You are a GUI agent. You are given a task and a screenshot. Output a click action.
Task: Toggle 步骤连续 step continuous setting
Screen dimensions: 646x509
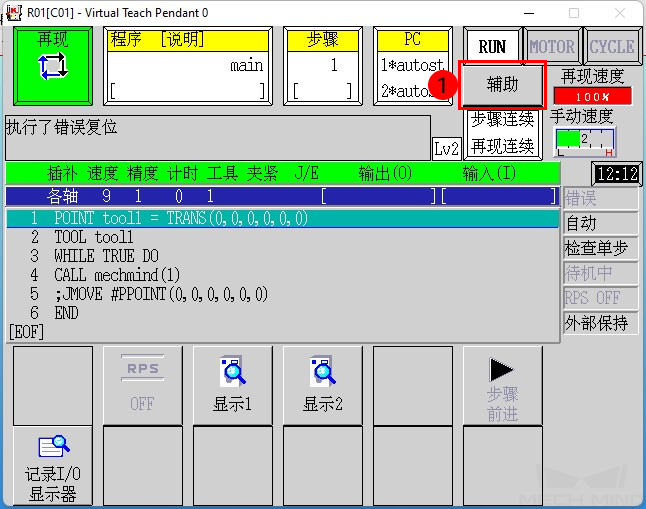click(502, 120)
